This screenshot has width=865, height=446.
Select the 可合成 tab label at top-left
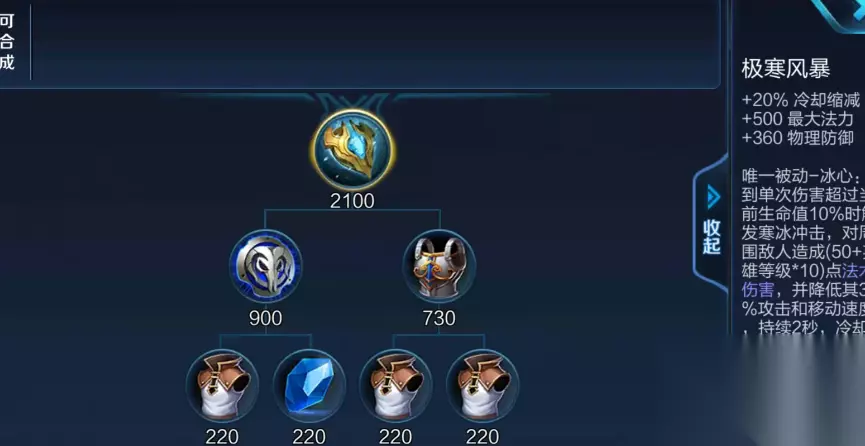[7, 42]
